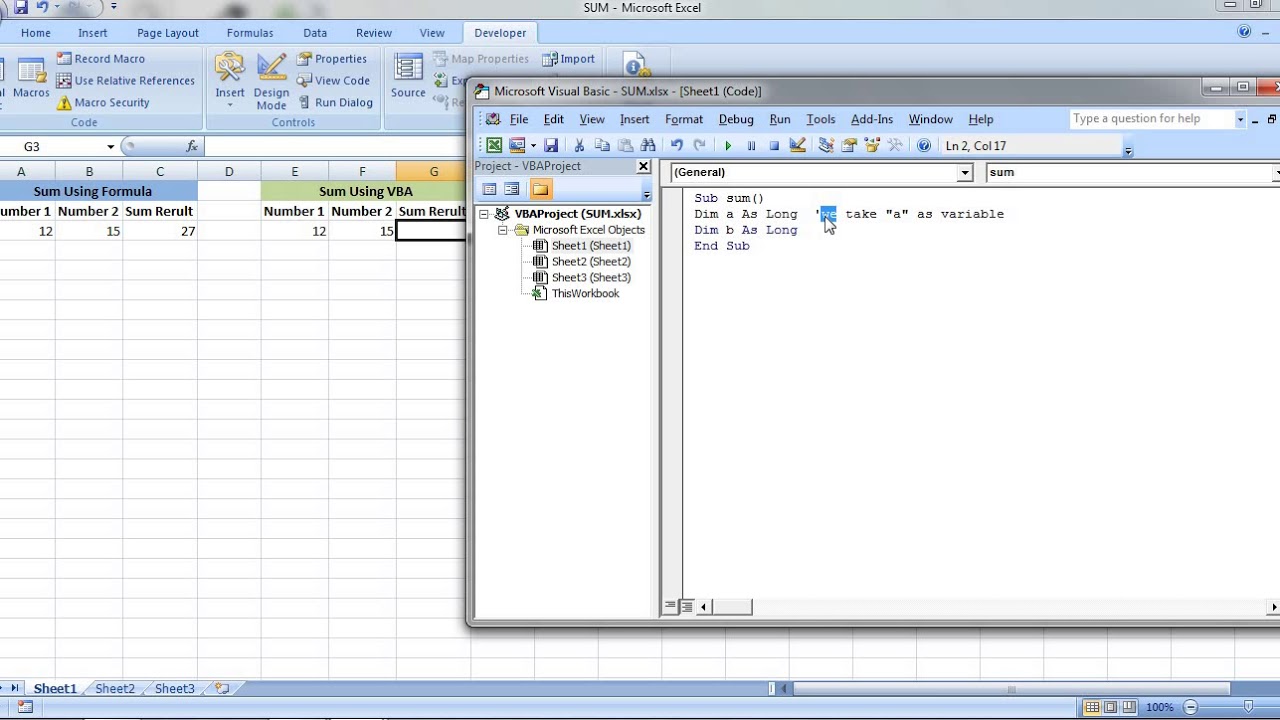Screen dimensions: 1280x720
Task: Undo the last edit in the VBA editor
Action: click(x=677, y=146)
